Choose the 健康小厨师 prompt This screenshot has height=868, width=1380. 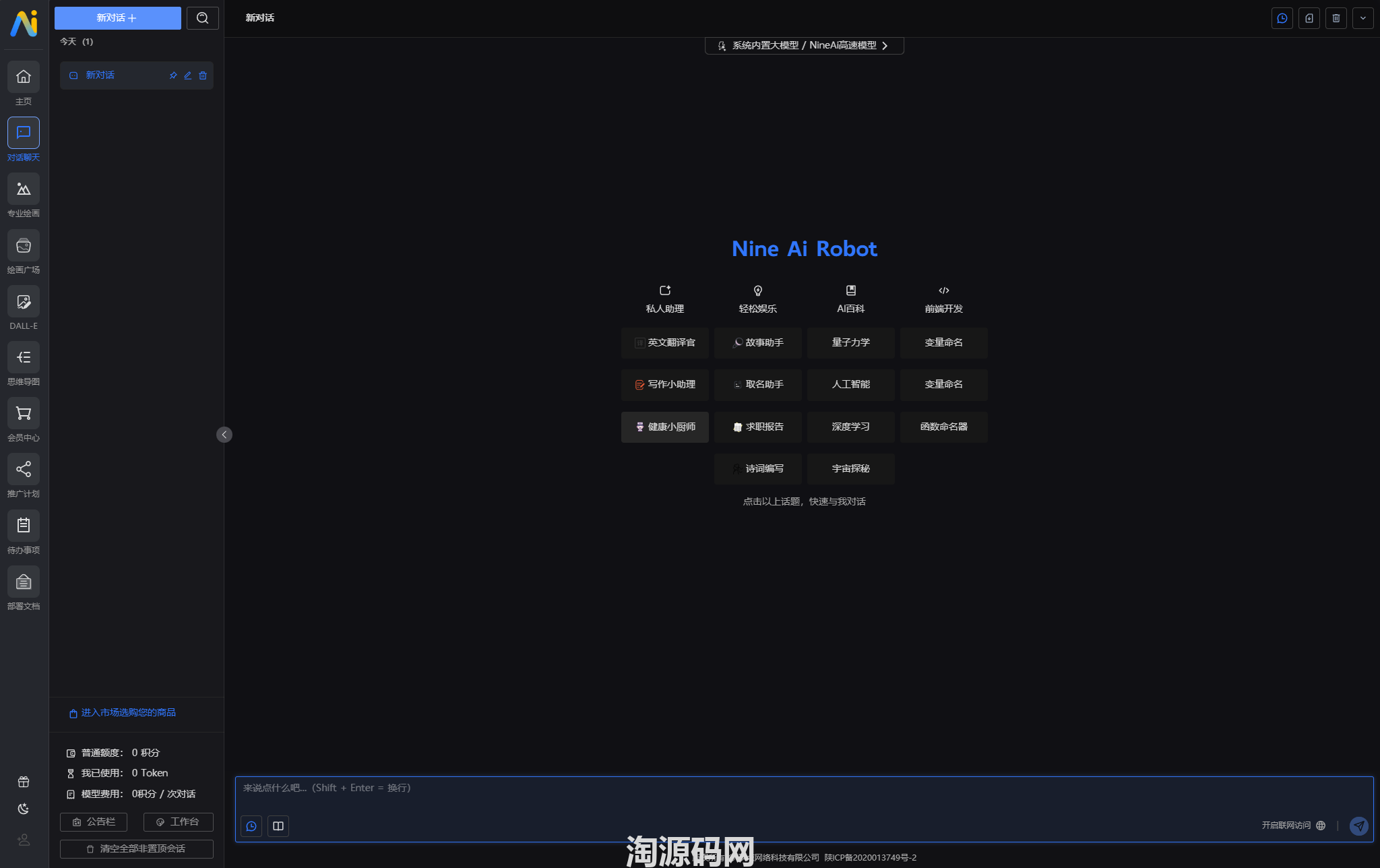pos(665,427)
